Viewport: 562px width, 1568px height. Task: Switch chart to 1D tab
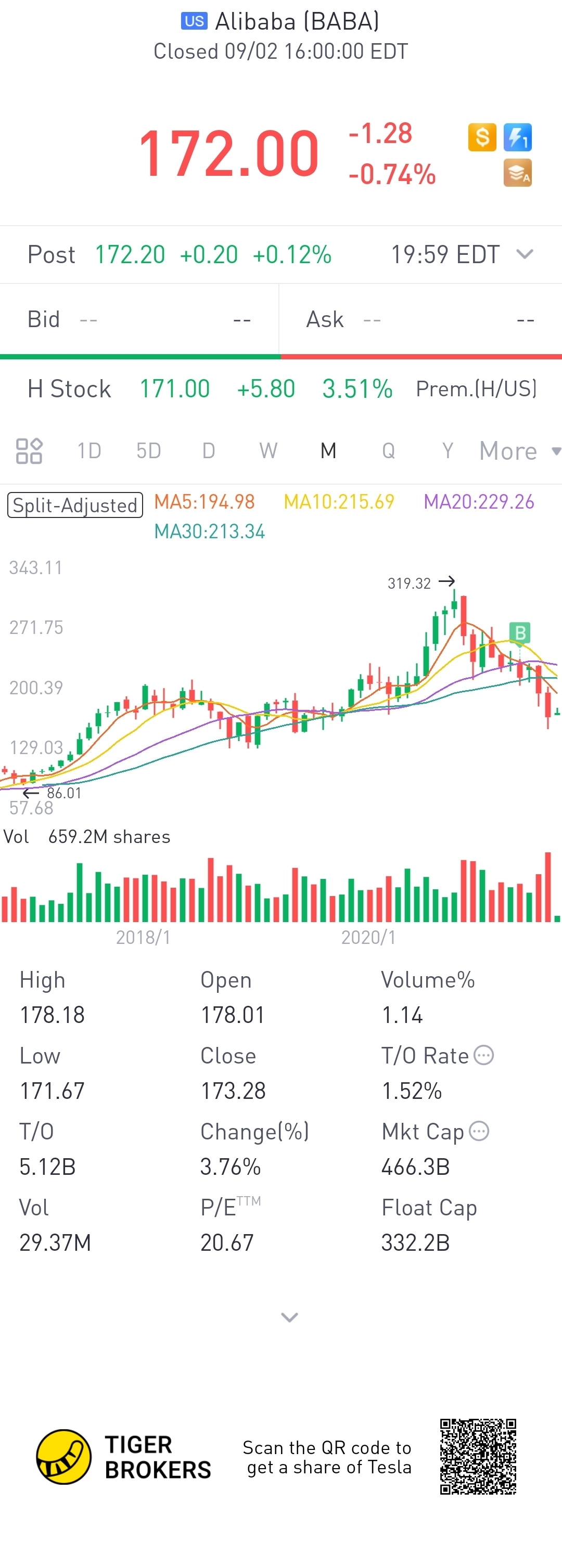click(89, 451)
